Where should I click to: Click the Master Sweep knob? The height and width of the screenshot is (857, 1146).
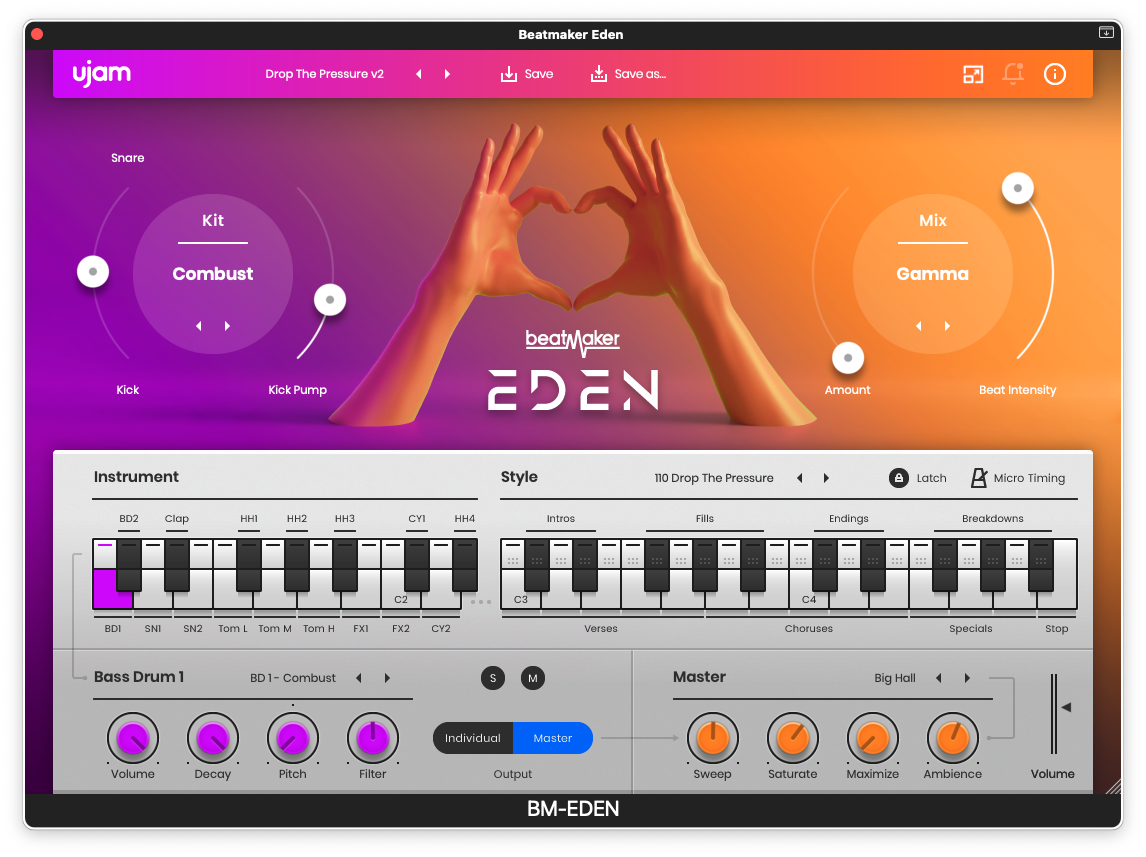[713, 738]
